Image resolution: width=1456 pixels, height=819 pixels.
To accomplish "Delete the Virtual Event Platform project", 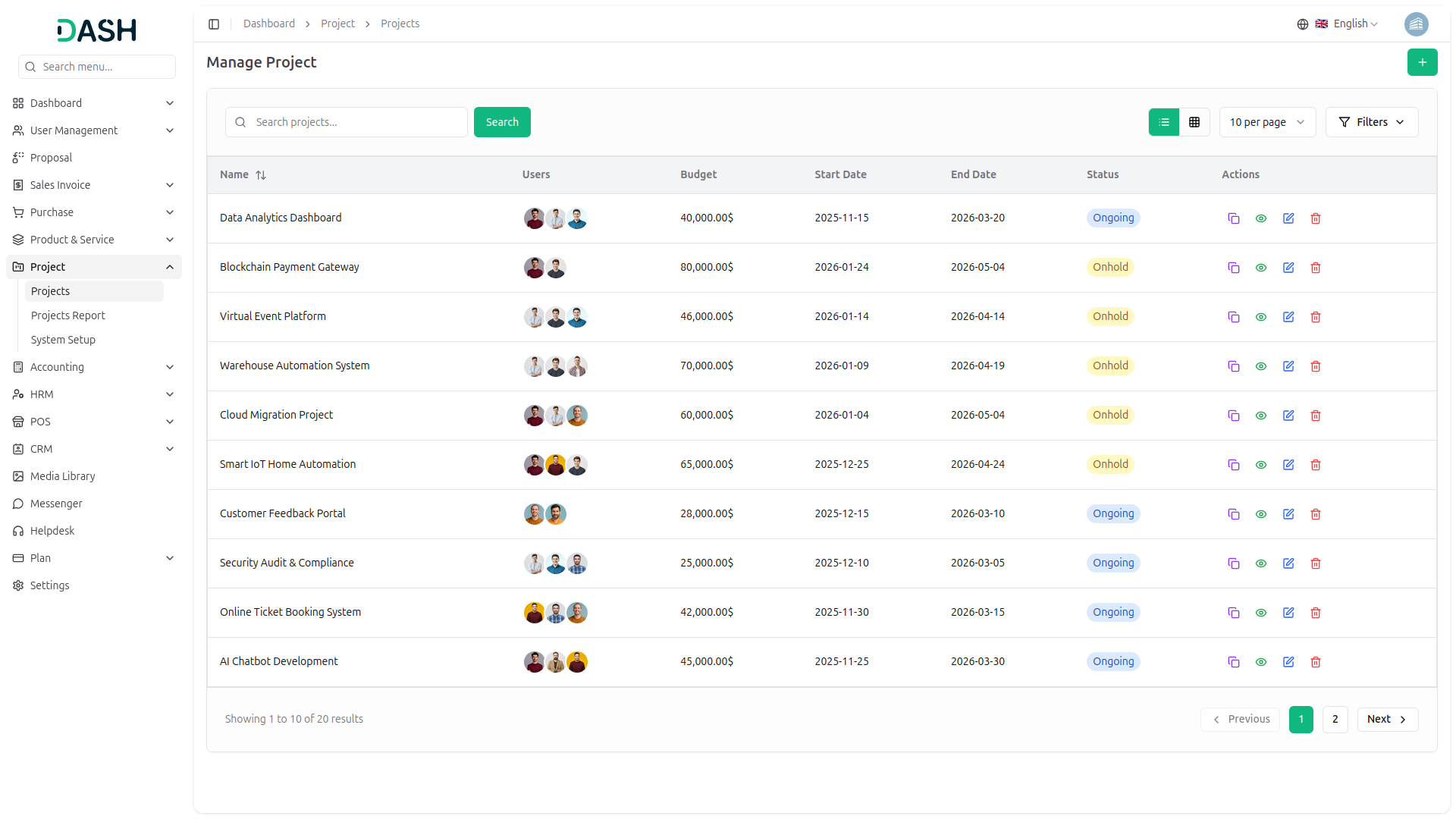I will [x=1315, y=317].
